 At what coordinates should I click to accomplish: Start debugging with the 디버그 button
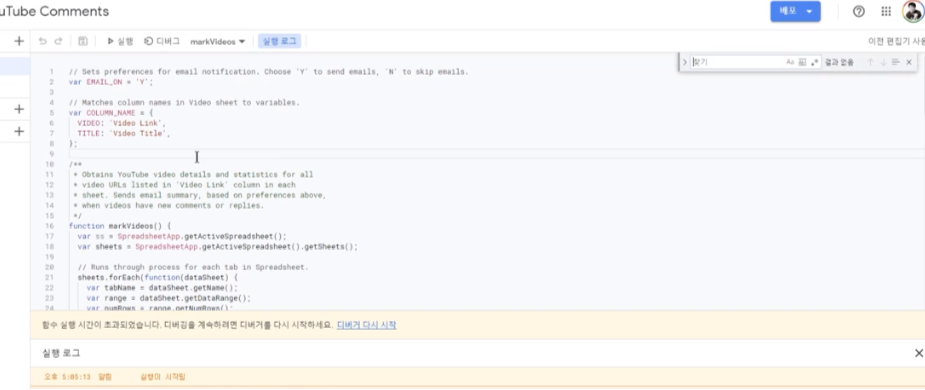(x=162, y=41)
